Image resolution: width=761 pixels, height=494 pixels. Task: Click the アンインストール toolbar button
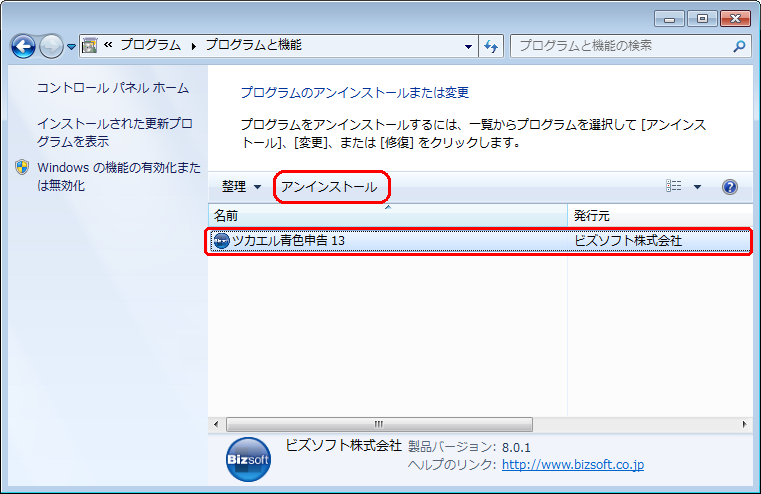[x=329, y=187]
